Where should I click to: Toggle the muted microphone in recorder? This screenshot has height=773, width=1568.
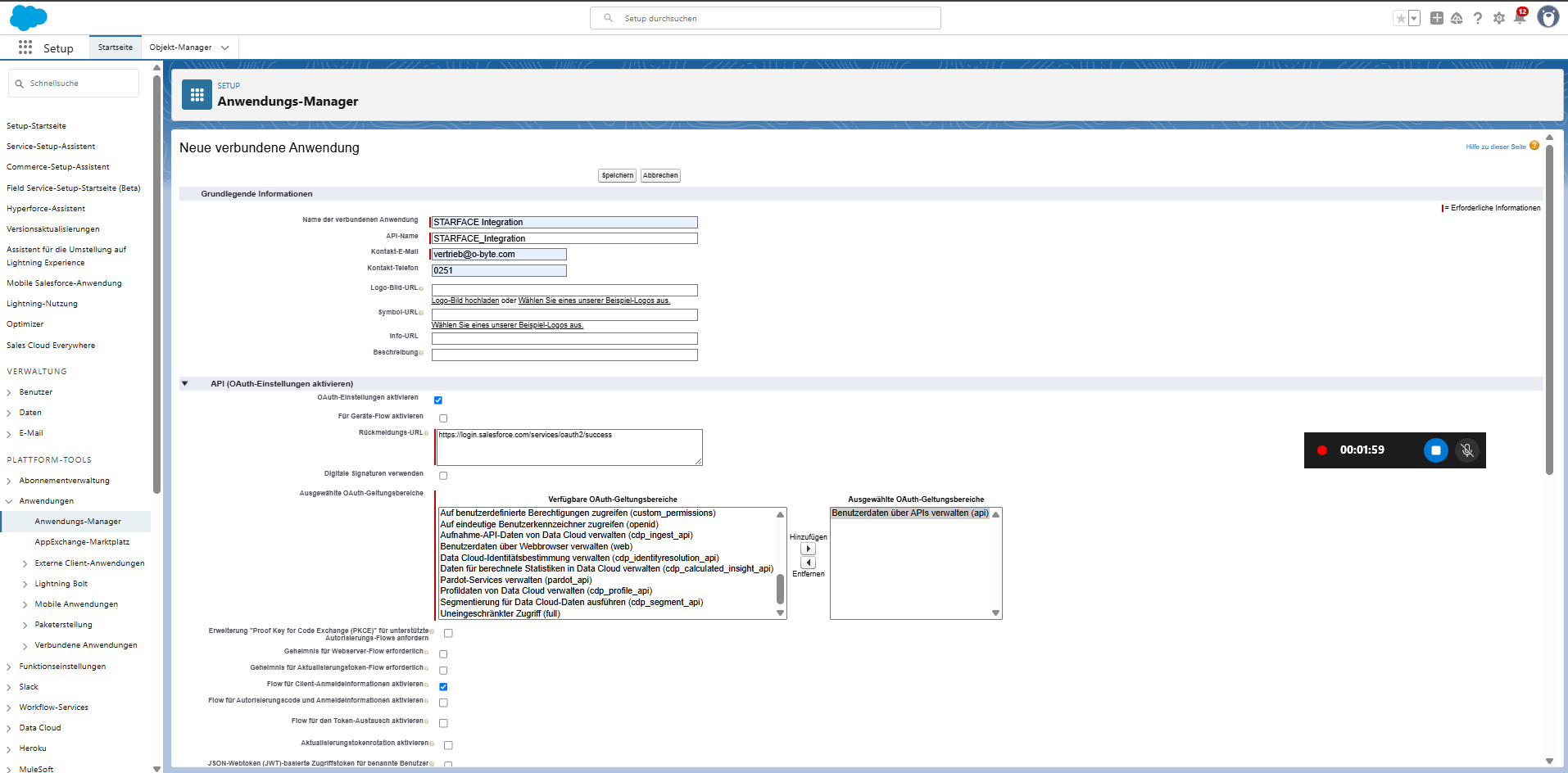pos(1467,450)
